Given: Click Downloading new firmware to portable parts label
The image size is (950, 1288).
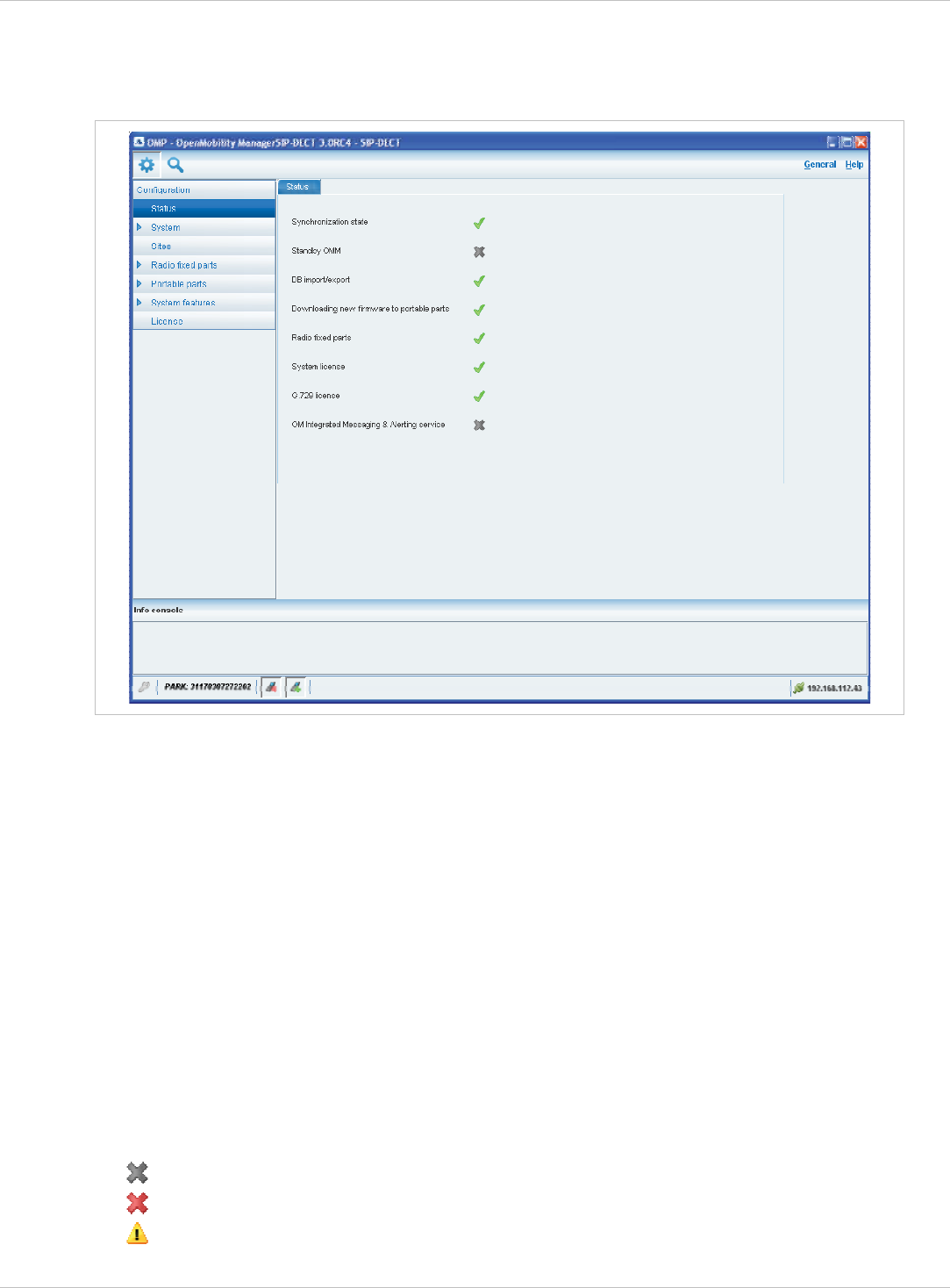Looking at the screenshot, I should point(370,309).
